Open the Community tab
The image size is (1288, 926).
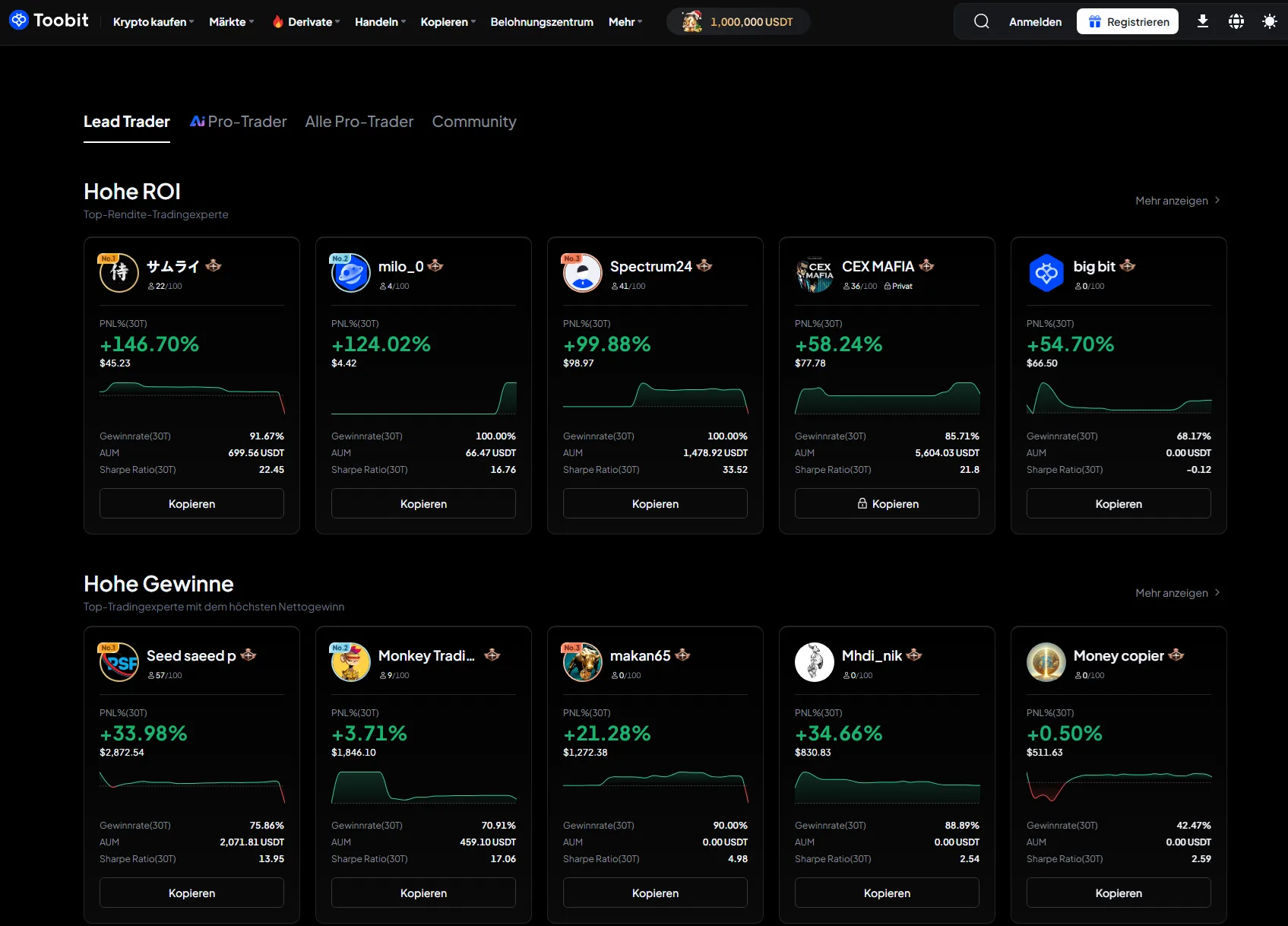point(474,122)
